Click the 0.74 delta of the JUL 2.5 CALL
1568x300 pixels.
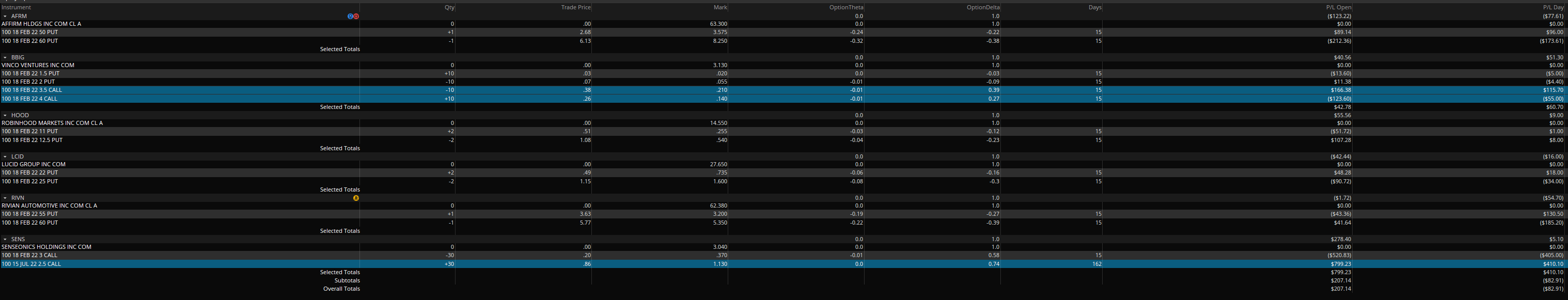pyautogui.click(x=993, y=265)
